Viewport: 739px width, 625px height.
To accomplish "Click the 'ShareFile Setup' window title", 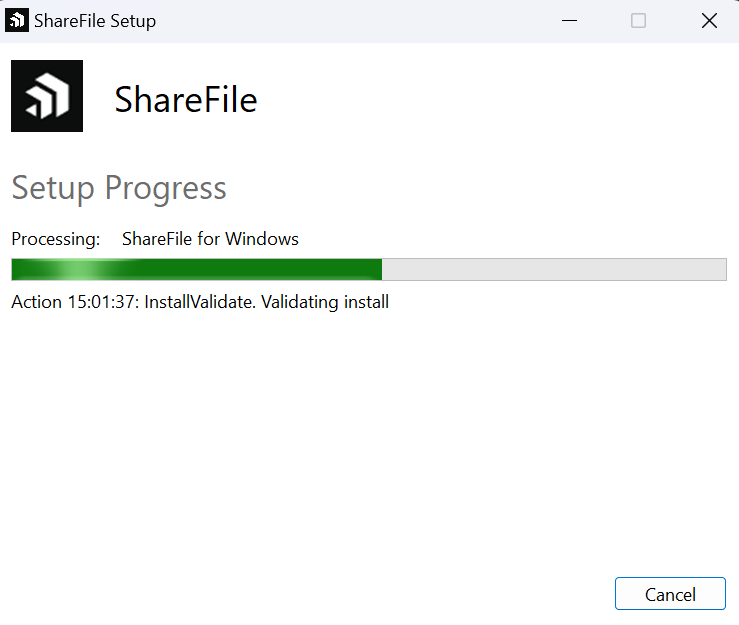I will click(x=95, y=21).
